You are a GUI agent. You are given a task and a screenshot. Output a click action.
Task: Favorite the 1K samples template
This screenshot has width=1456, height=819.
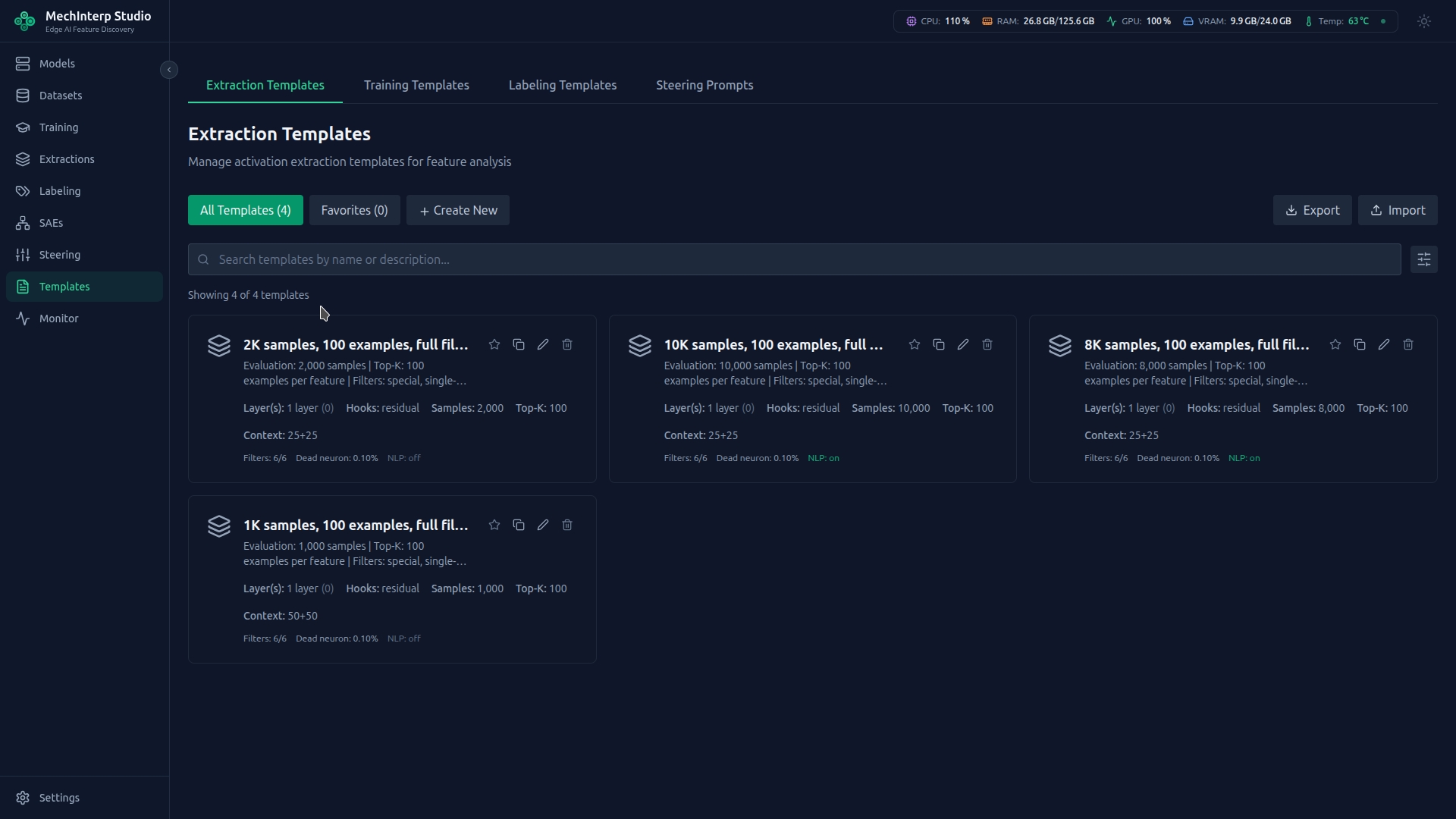(x=494, y=525)
